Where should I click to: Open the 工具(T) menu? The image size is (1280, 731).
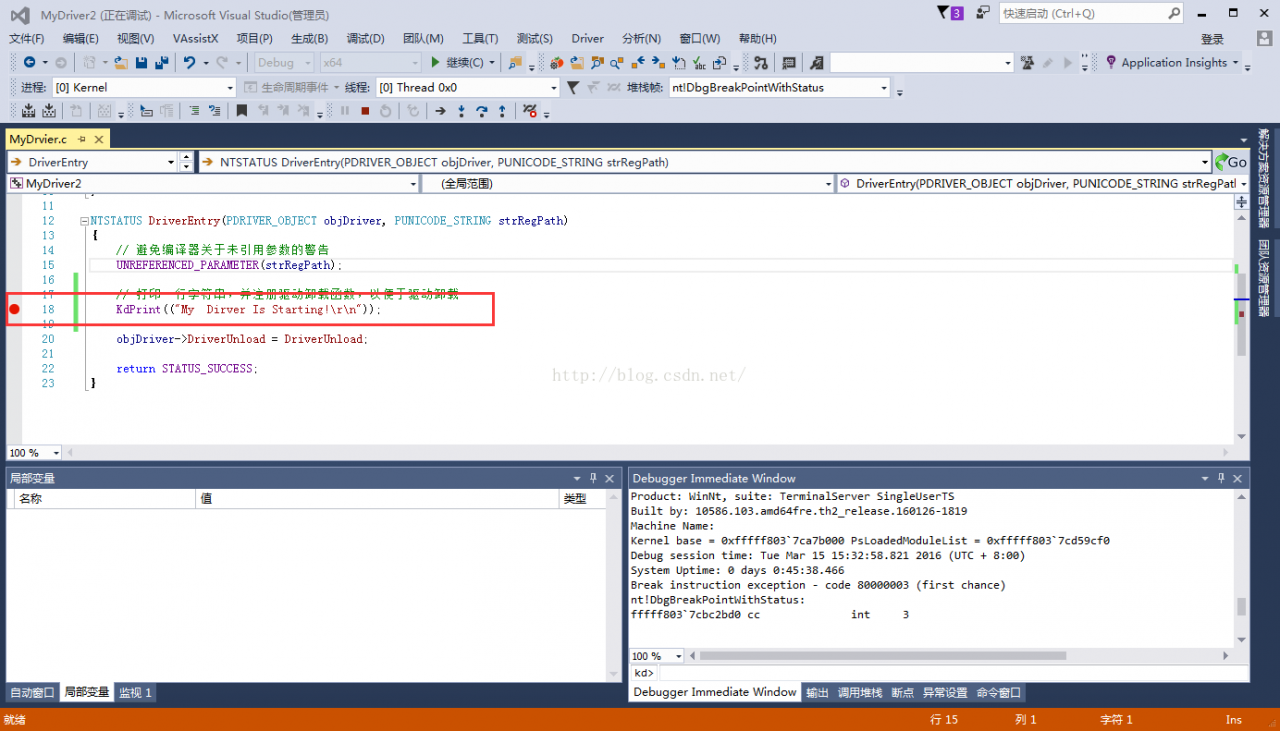click(480, 39)
